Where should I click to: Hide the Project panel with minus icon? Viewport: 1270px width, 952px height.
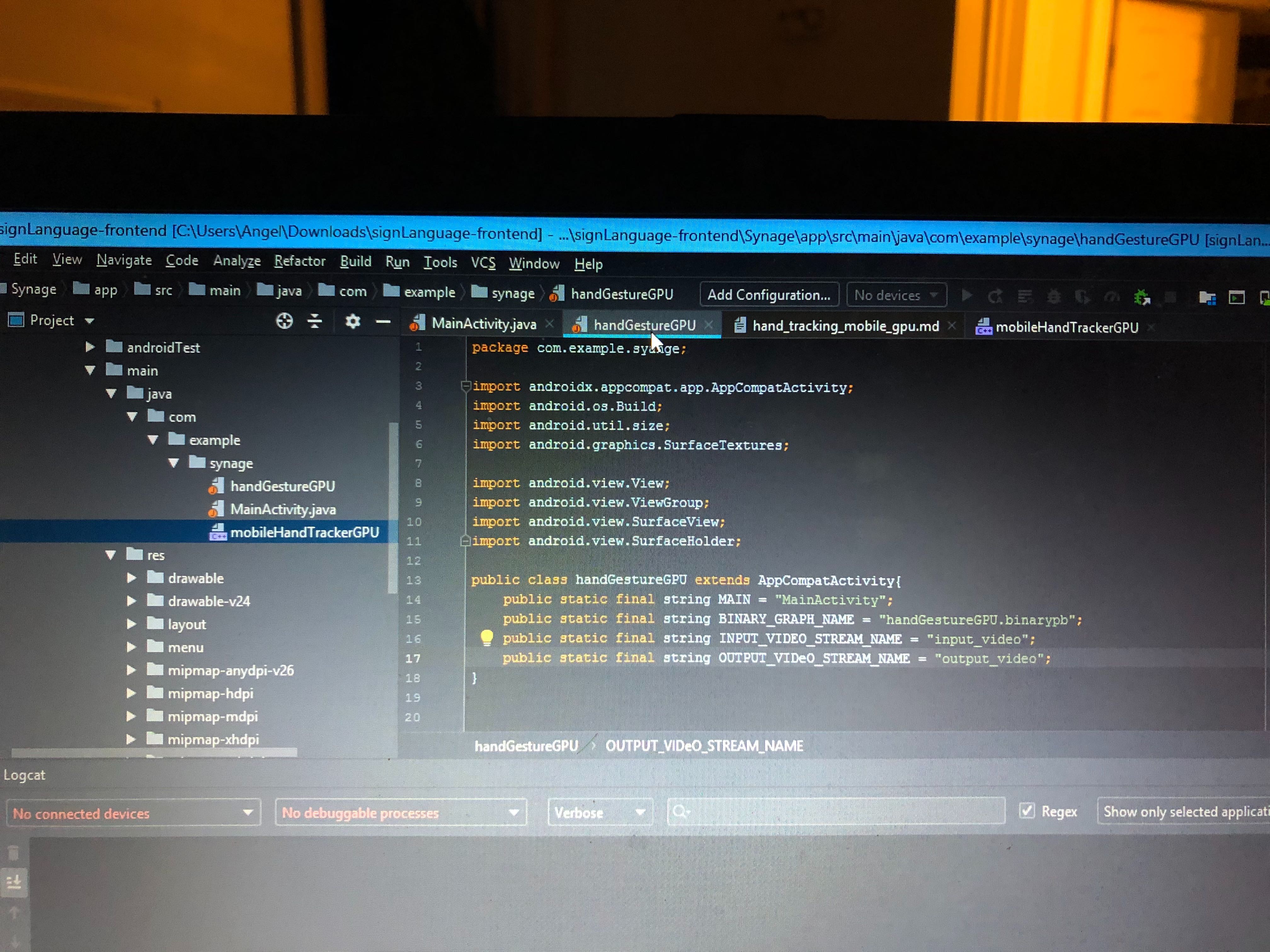click(383, 322)
